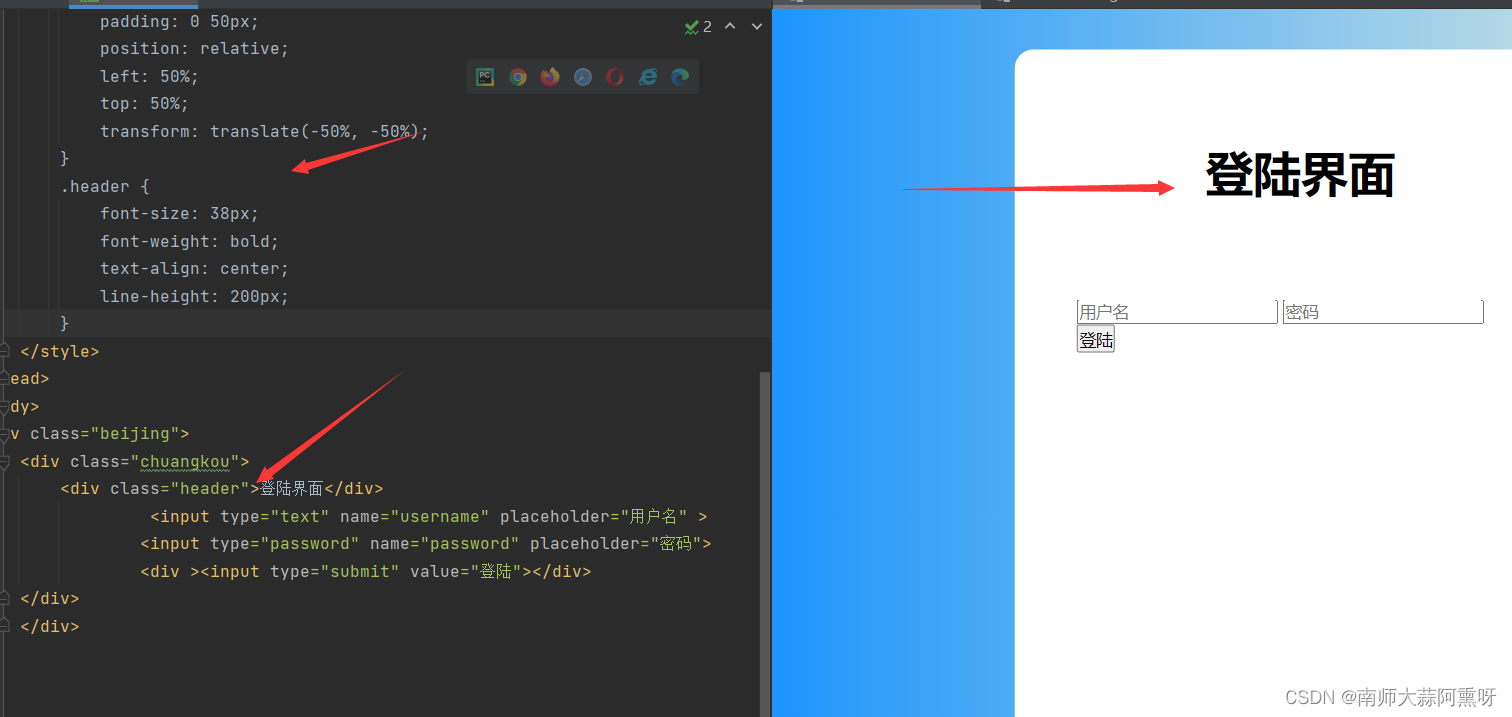Viewport: 1512px width, 717px height.
Task: Open page in Opera browser
Action: (x=615, y=77)
